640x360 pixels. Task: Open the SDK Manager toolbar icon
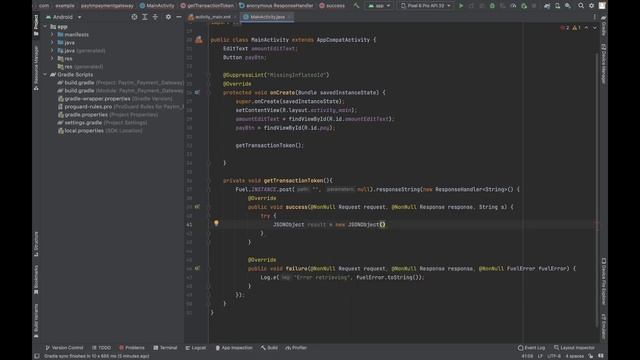[568, 6]
